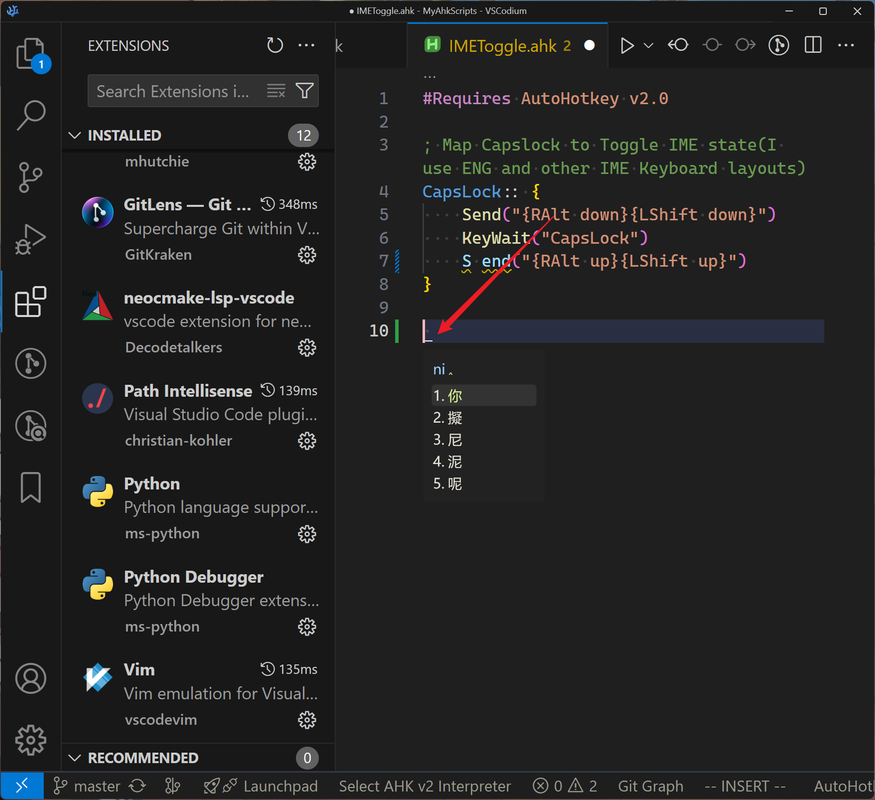Open editor more actions menu
875x800 pixels.
coord(846,45)
